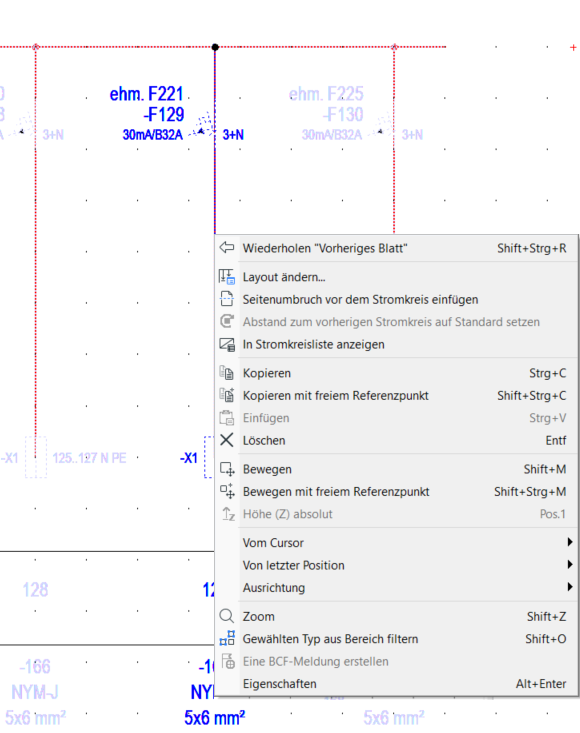Click the Seitenumbruch page break icon
580x733 pixels.
[x=227, y=299]
